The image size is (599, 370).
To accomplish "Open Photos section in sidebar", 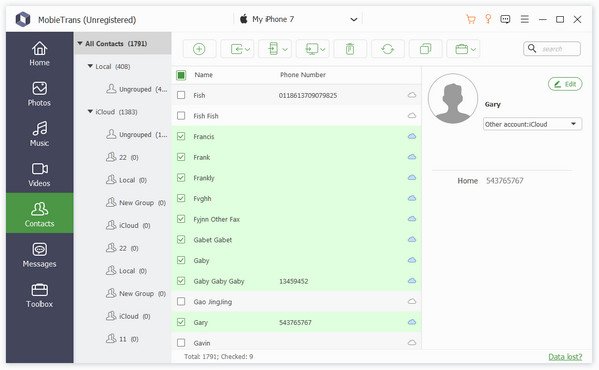I will pyautogui.click(x=40, y=94).
